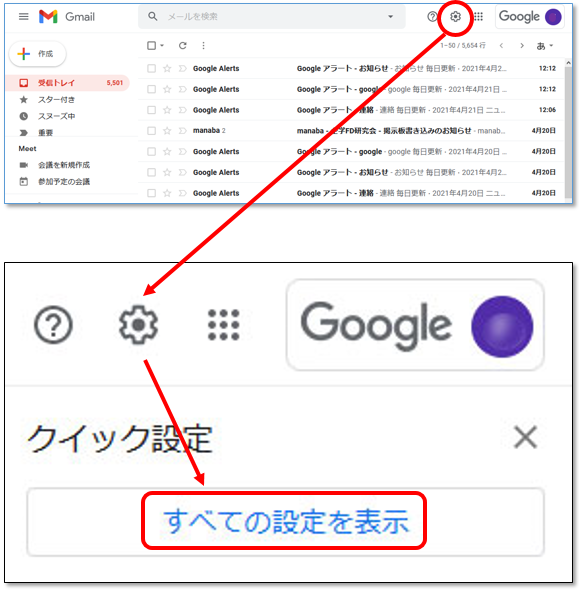Click the help question mark icon in the enlarged panel
The width and height of the screenshot is (579, 595).
(53, 324)
